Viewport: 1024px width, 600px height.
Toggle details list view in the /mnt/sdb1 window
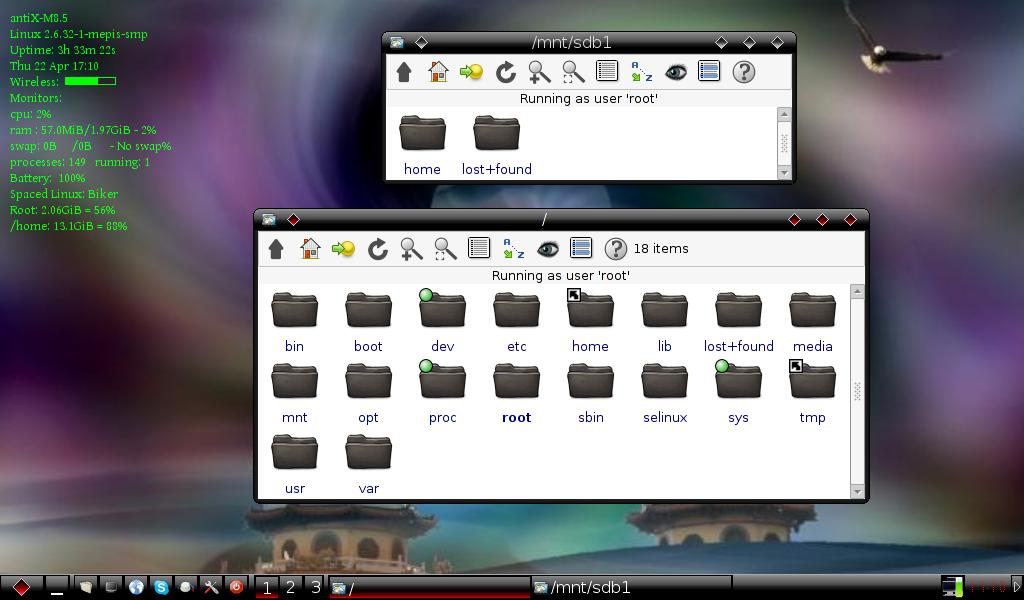pyautogui.click(x=607, y=71)
